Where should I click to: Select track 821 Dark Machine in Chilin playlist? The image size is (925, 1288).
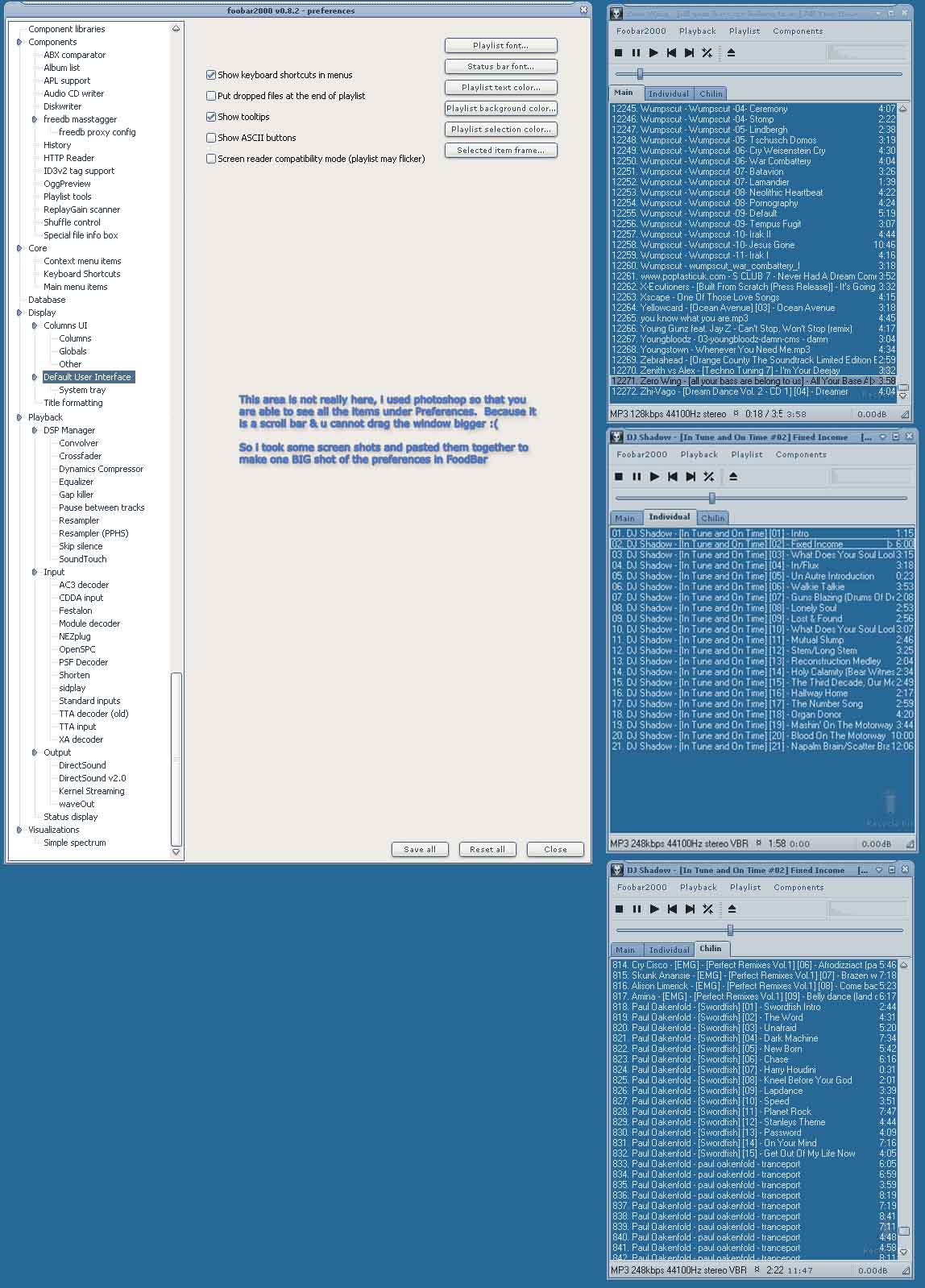(x=755, y=1038)
